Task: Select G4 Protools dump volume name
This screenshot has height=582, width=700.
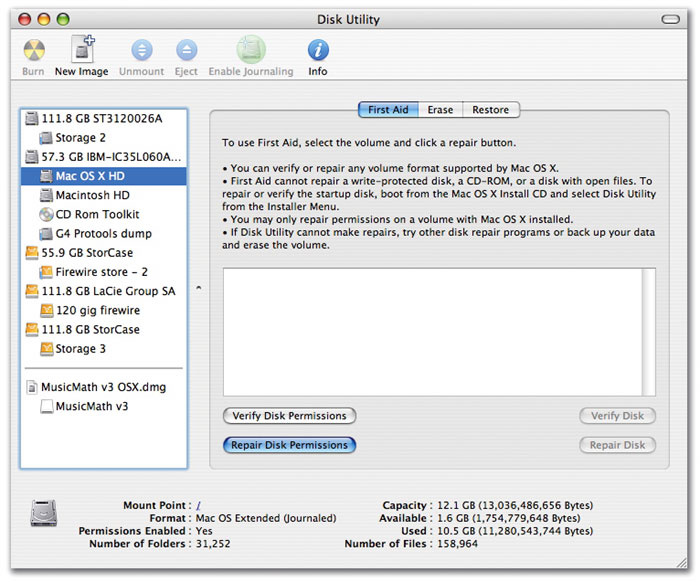Action: tap(104, 234)
